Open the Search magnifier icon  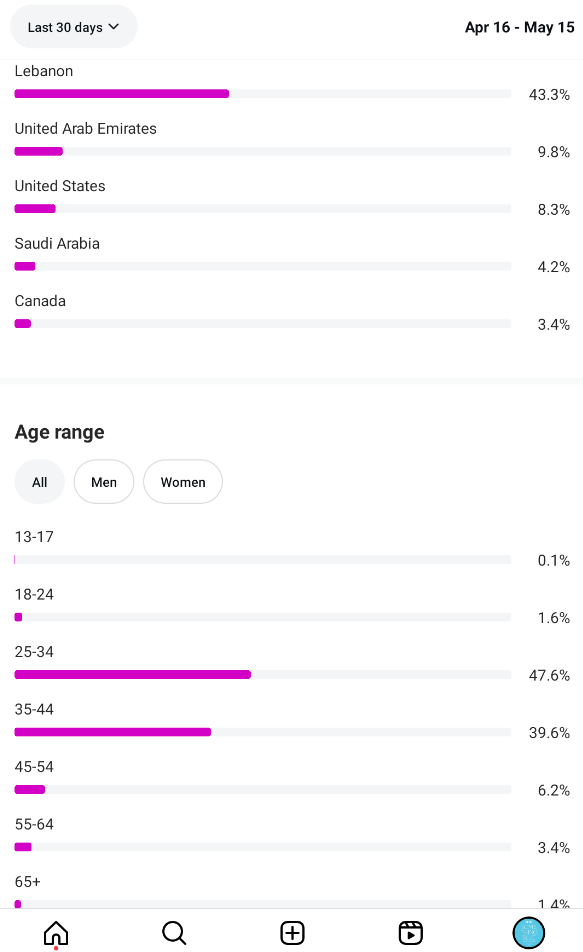pos(174,933)
